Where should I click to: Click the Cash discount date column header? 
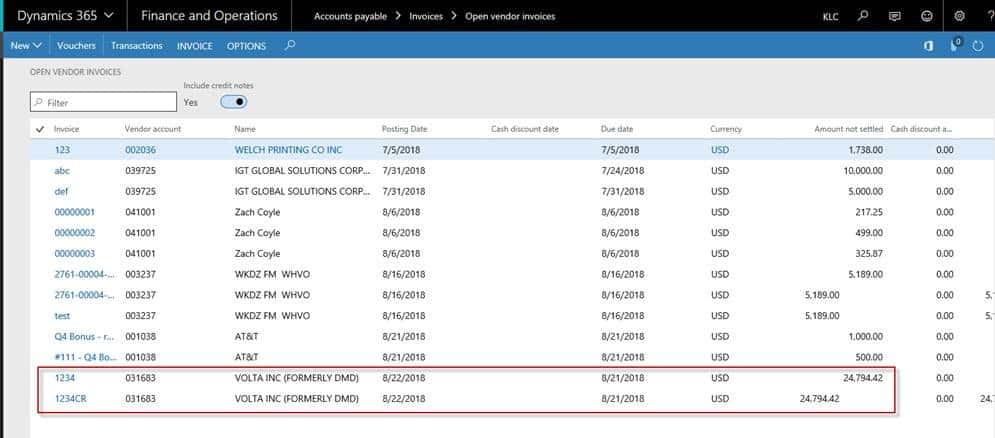click(525, 129)
